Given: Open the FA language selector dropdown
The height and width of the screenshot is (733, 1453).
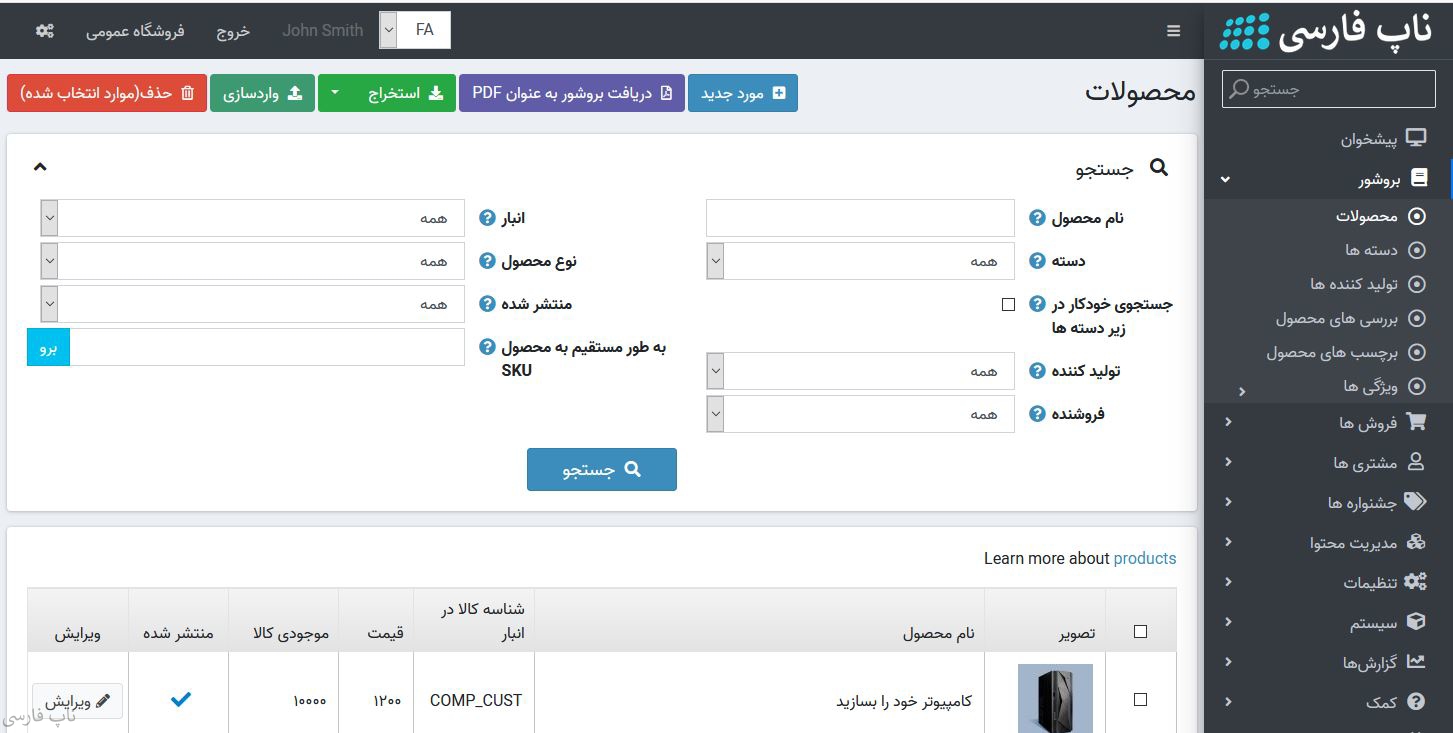Looking at the screenshot, I should click(415, 30).
